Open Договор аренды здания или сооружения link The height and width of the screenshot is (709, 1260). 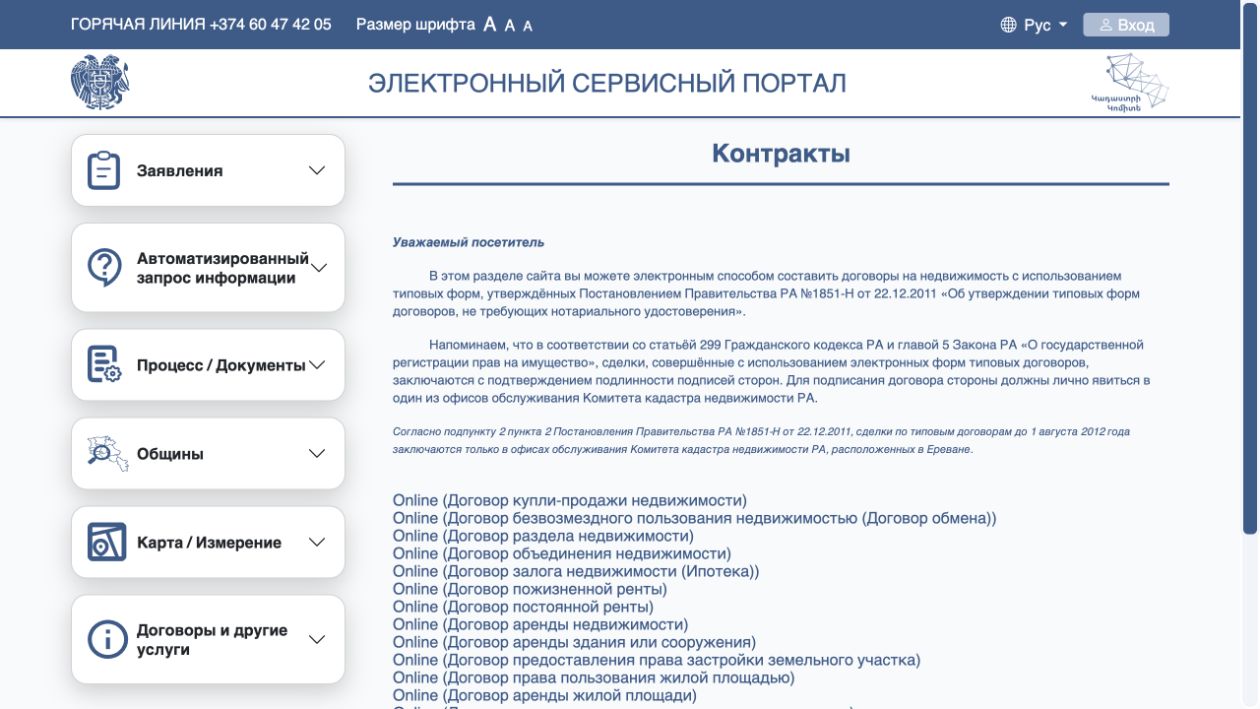[574, 642]
